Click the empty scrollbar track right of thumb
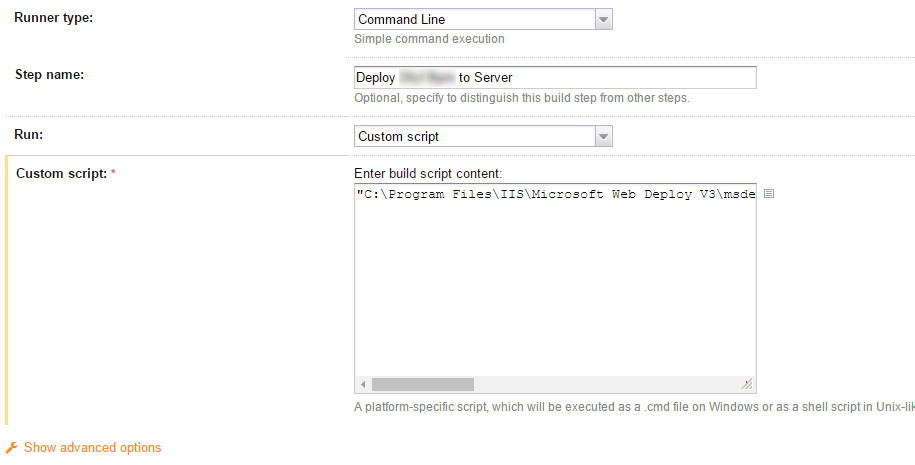915x465 pixels. pos(600,384)
